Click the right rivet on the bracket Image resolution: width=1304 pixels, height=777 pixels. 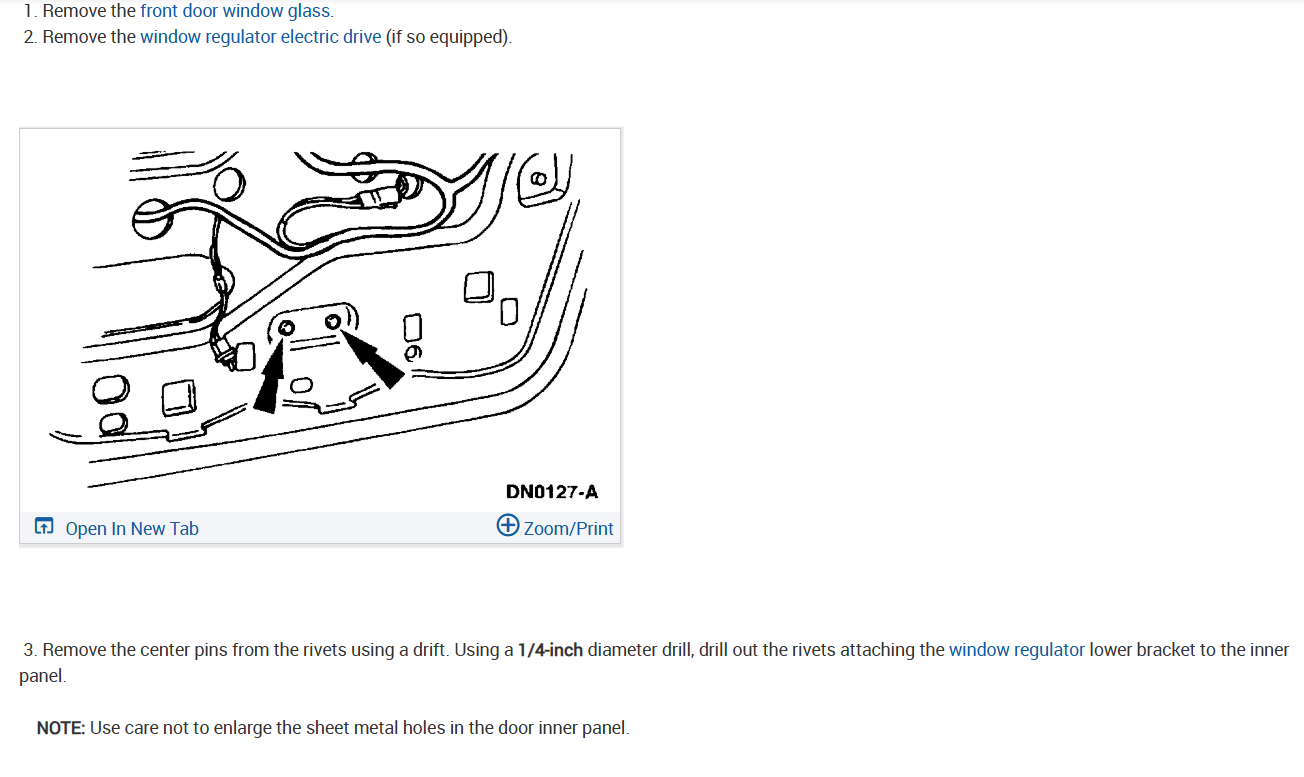click(x=333, y=321)
